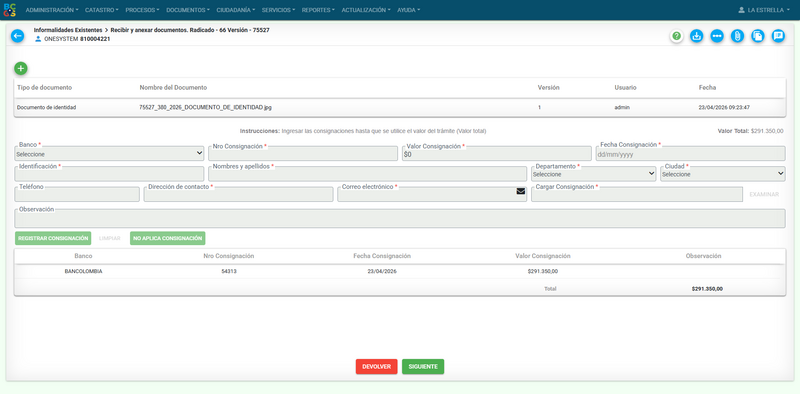Screen dimensions: 800x394
Task: Click the paperclip attachments icon
Action: (737, 36)
